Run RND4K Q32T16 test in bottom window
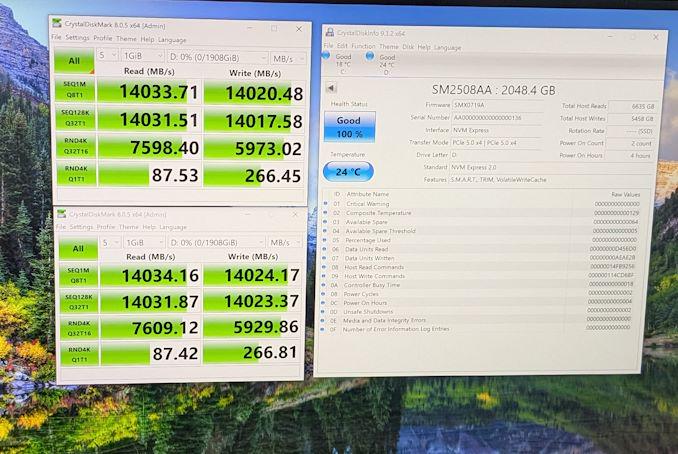 [77, 326]
